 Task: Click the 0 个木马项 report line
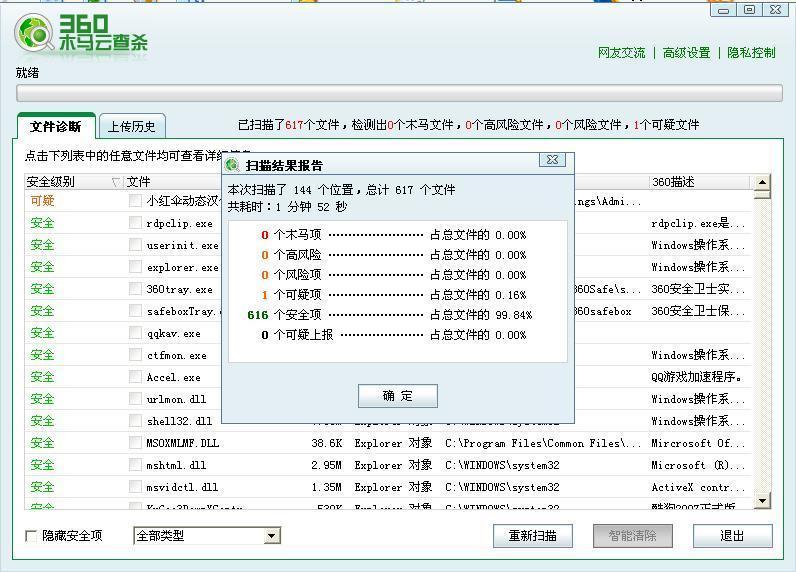point(394,235)
